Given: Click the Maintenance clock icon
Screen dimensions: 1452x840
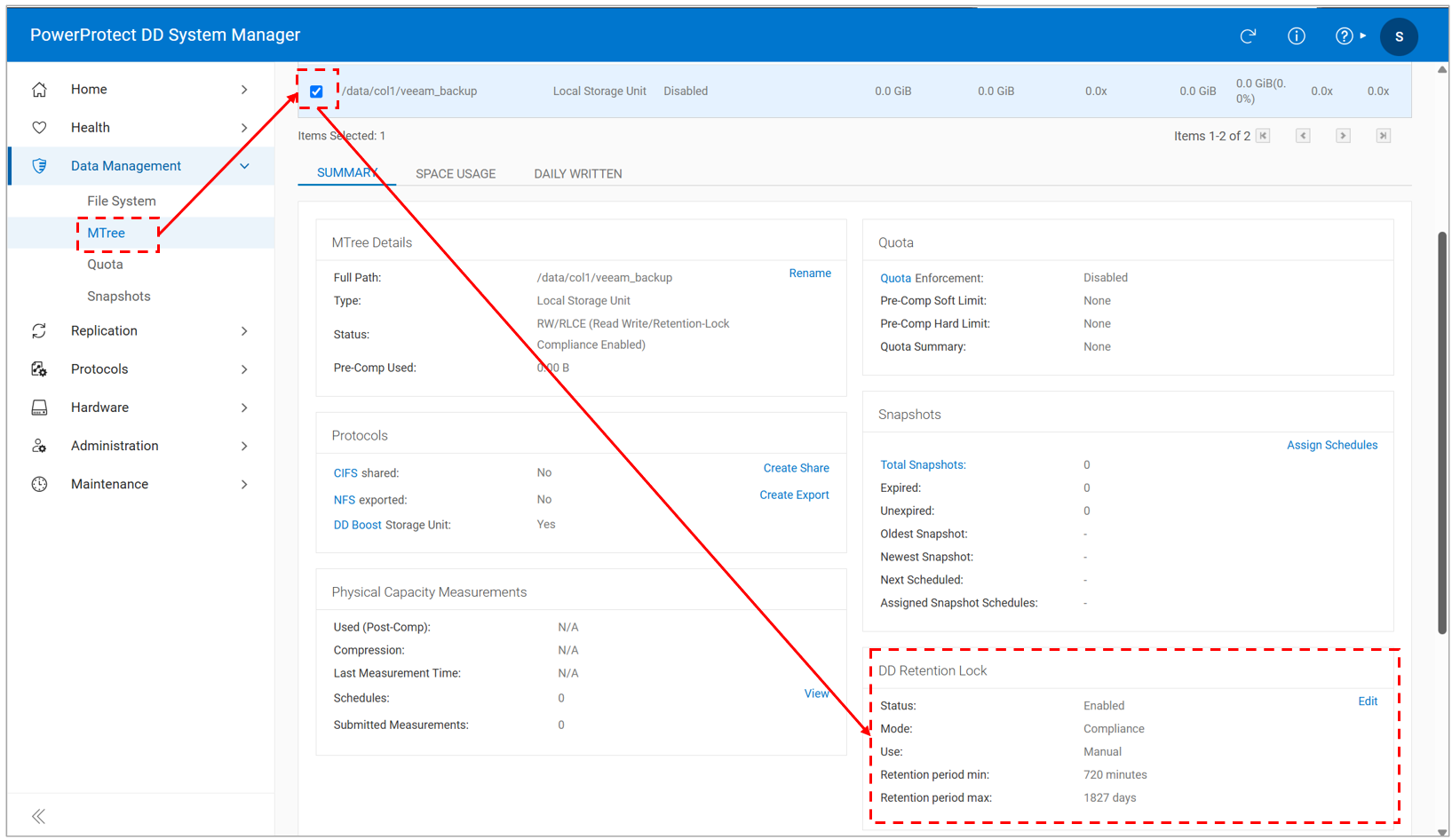Looking at the screenshot, I should click(x=39, y=484).
